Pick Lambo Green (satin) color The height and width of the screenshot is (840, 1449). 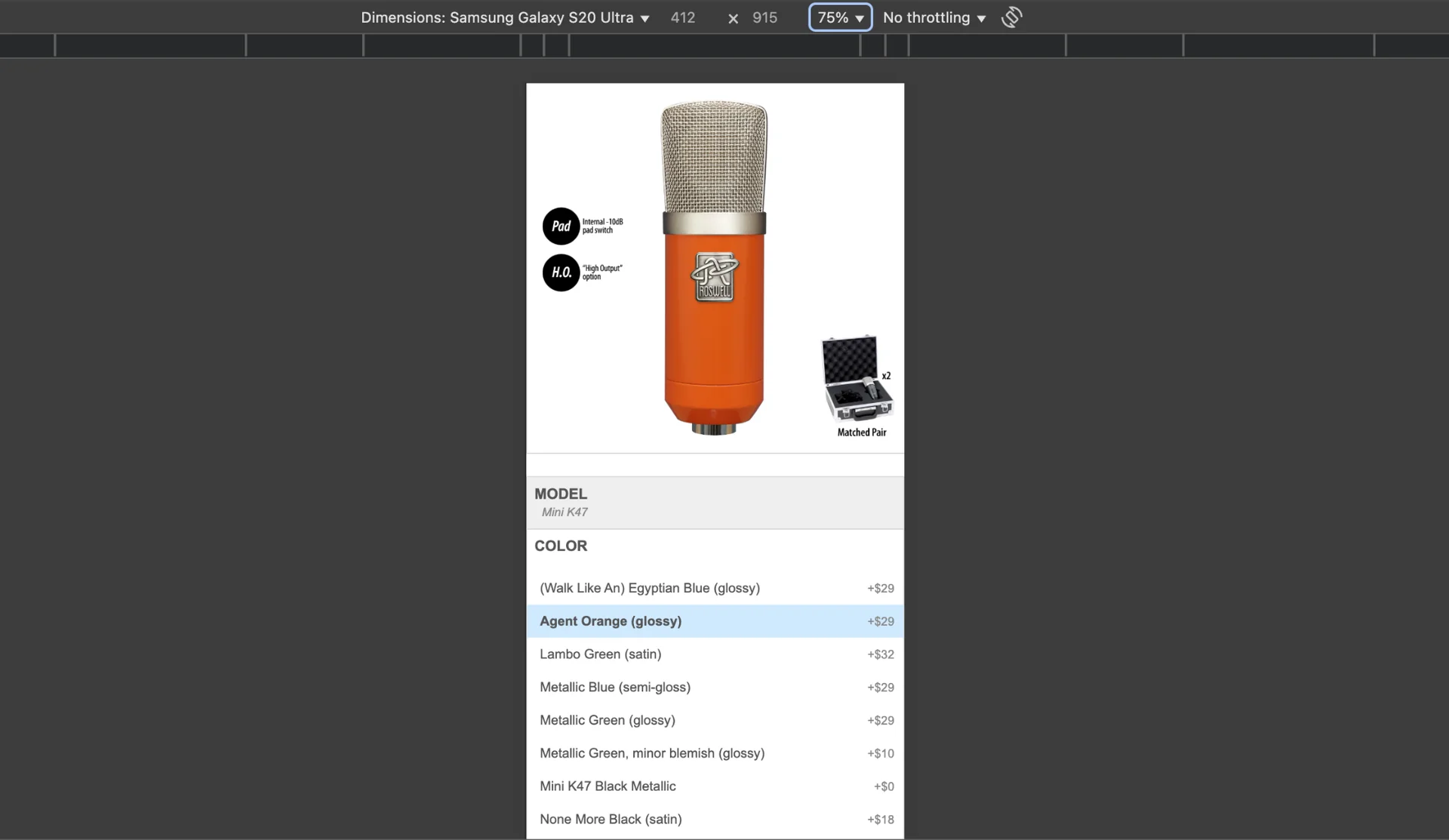pos(715,654)
